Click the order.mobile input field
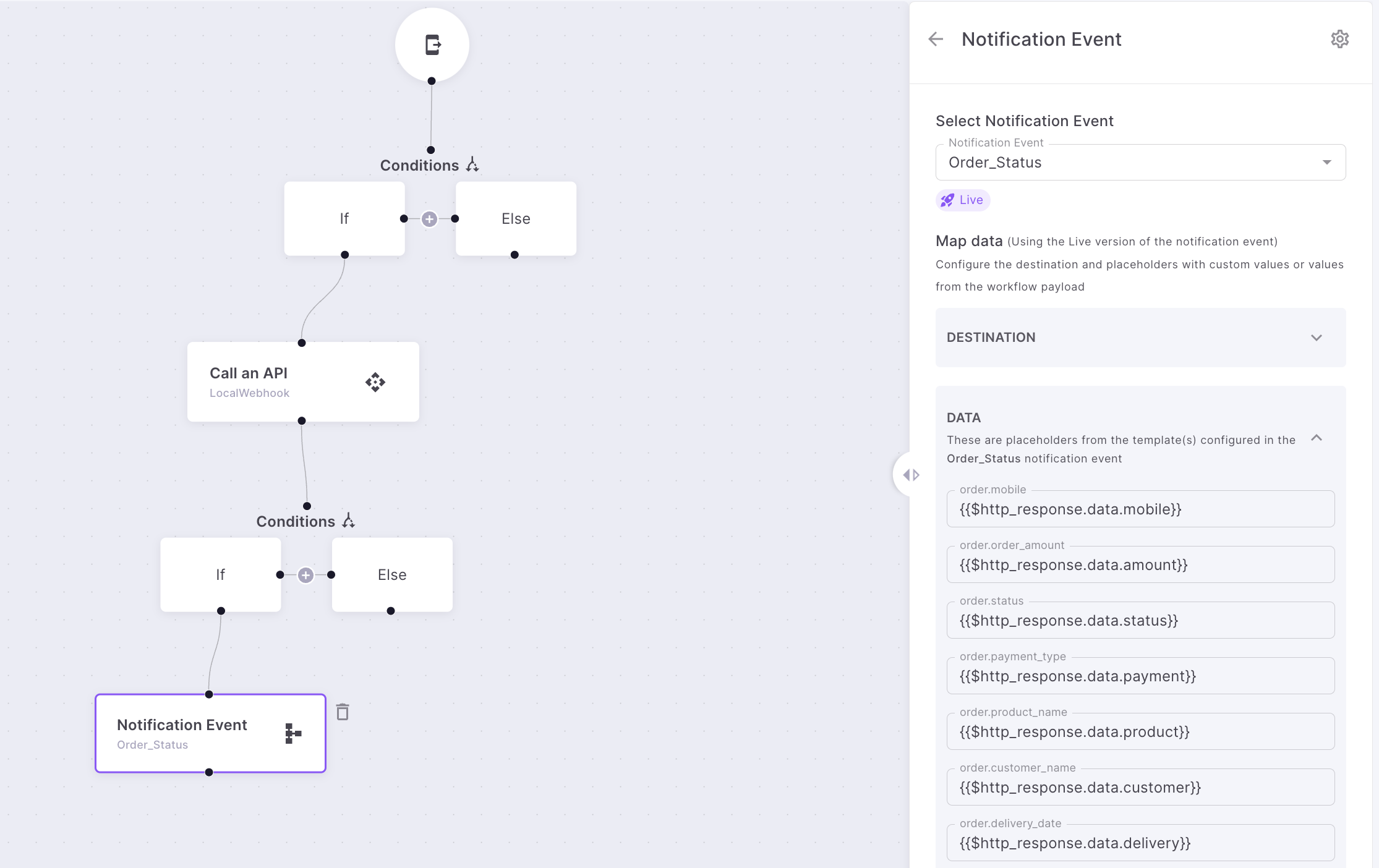 pyautogui.click(x=1140, y=509)
